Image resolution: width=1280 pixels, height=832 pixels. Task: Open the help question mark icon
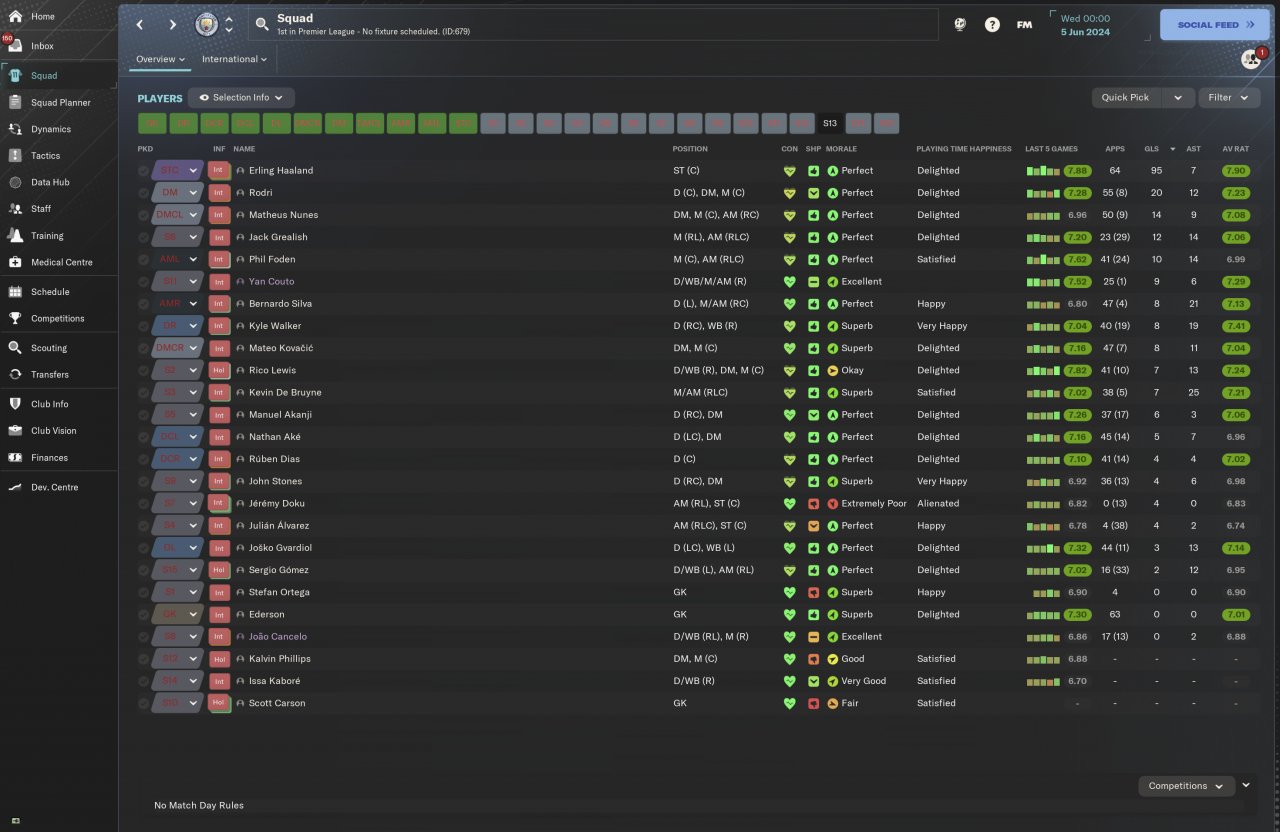(992, 25)
